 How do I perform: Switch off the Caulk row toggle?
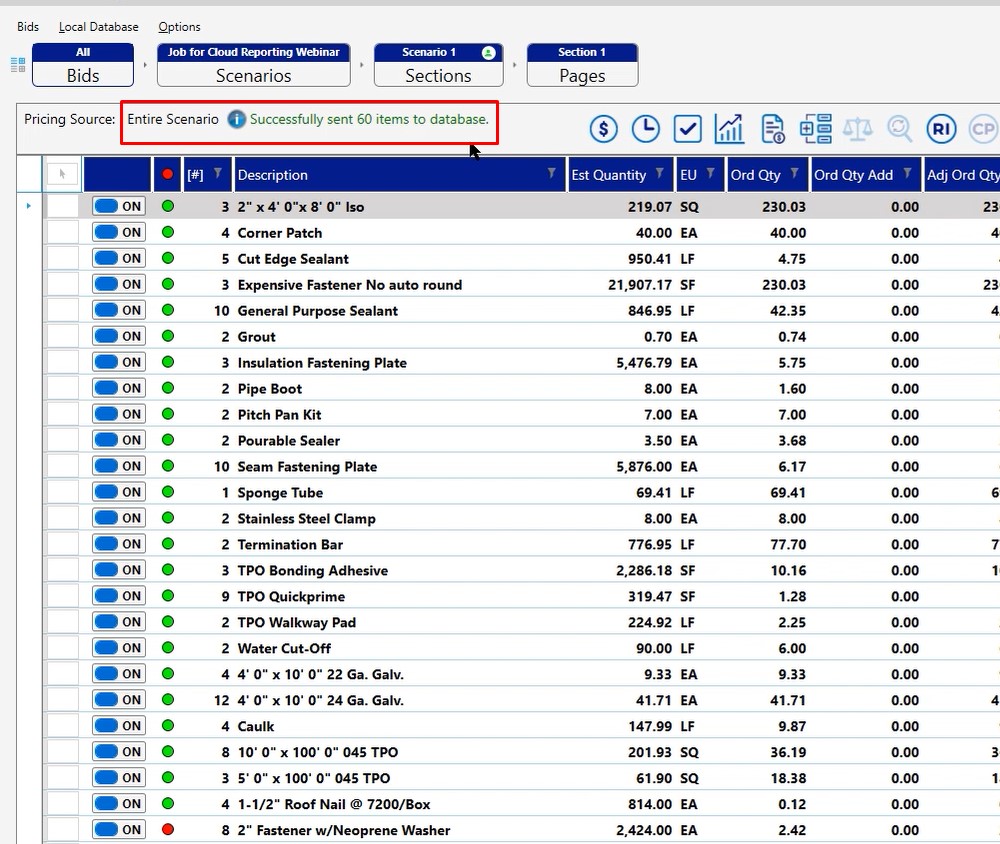pos(118,726)
